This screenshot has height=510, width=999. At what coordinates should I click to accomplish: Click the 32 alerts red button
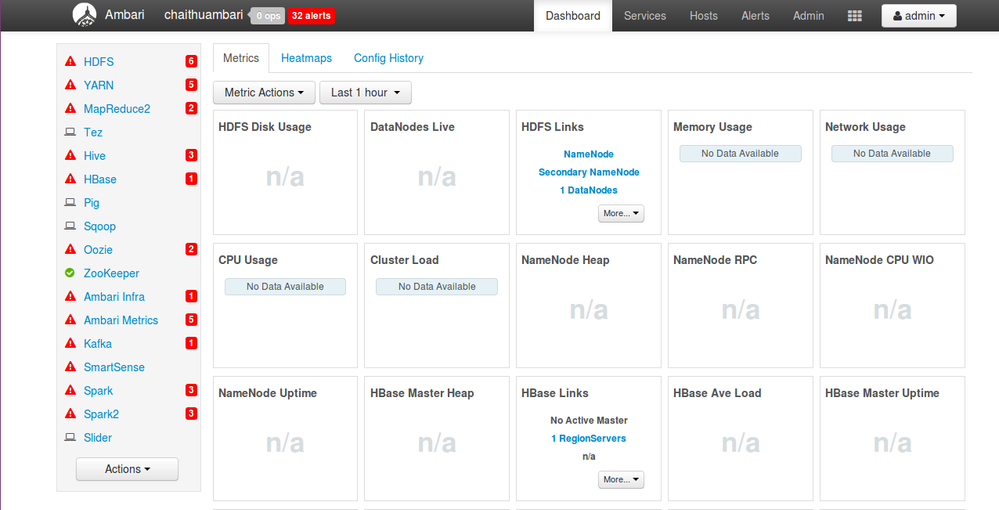tap(311, 16)
